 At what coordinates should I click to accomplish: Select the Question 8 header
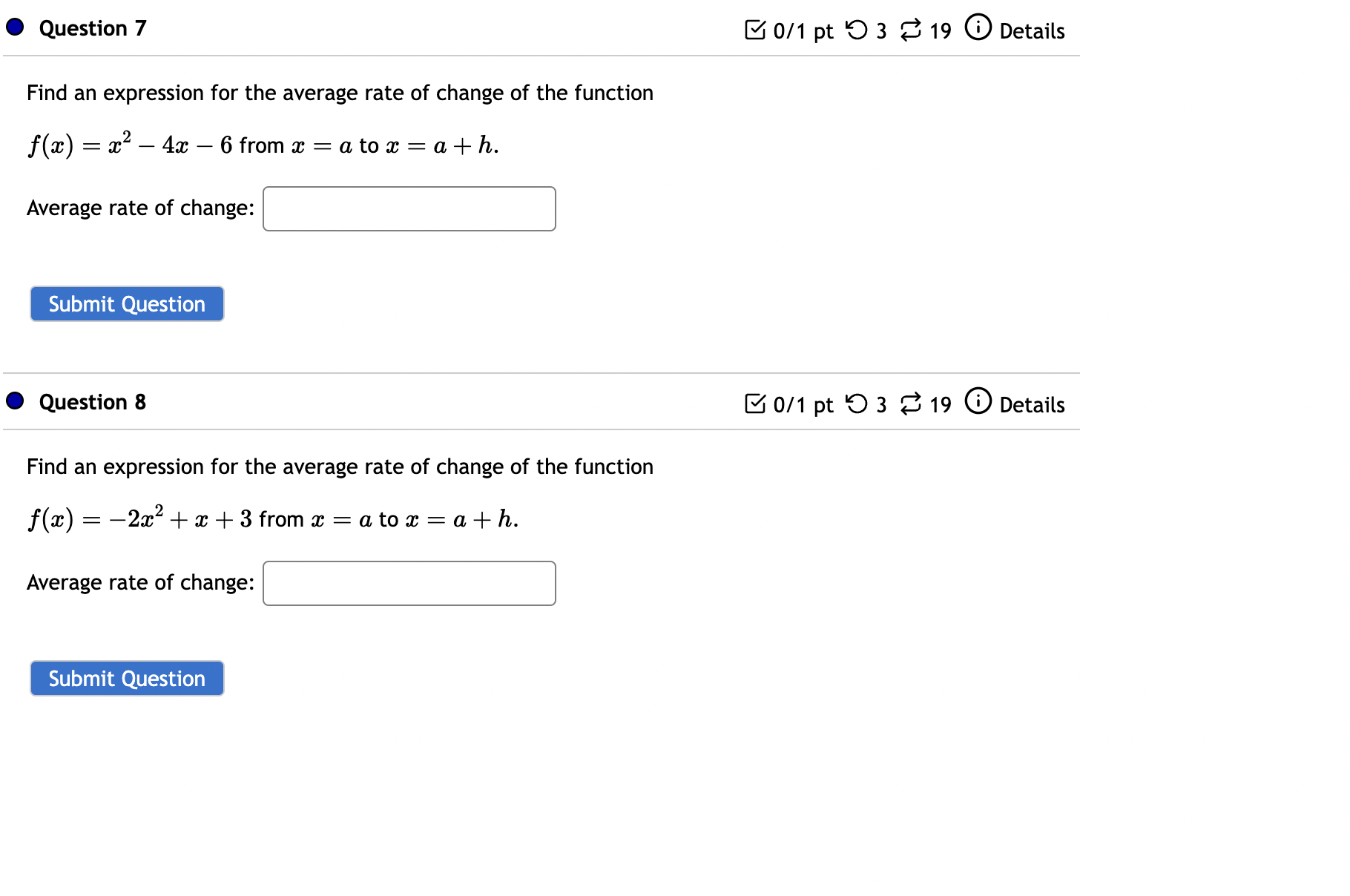92,401
